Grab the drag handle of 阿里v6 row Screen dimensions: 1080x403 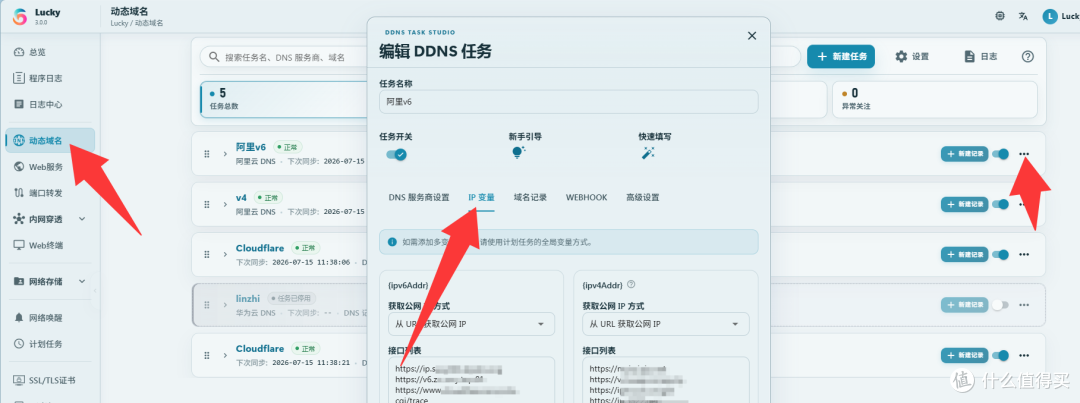coord(207,154)
